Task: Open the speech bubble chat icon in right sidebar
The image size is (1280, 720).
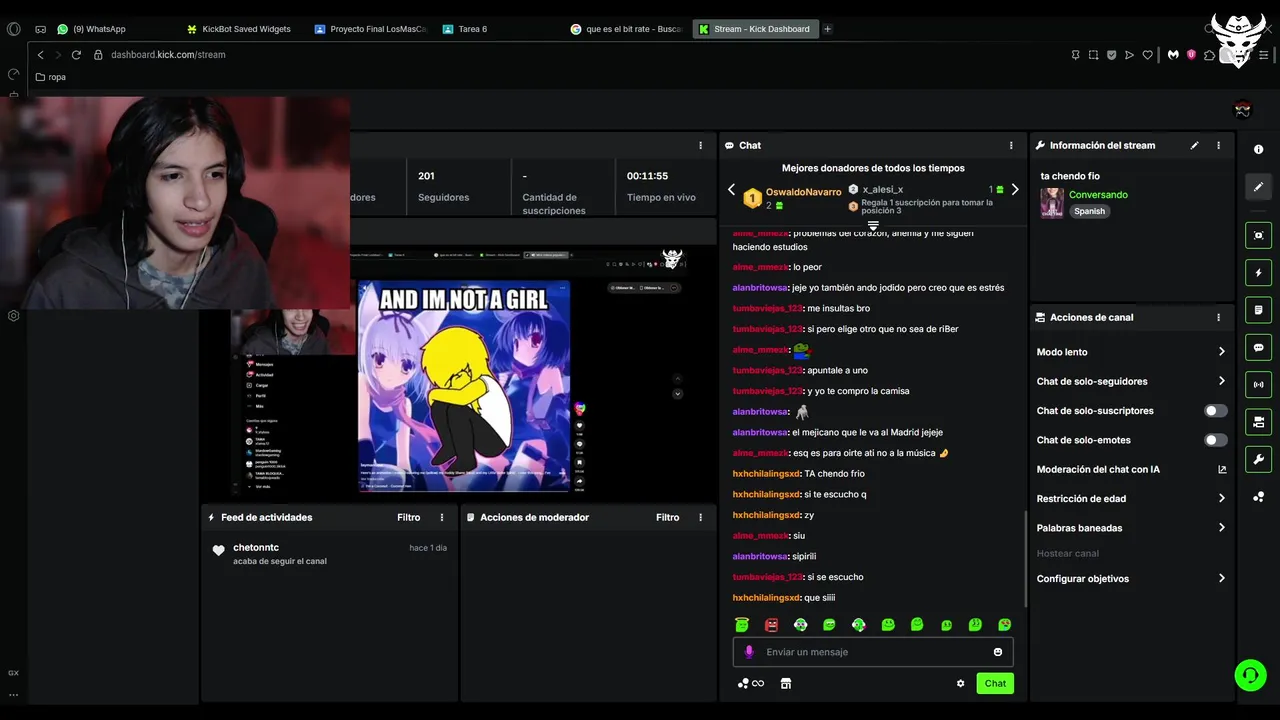Action: tap(1258, 348)
